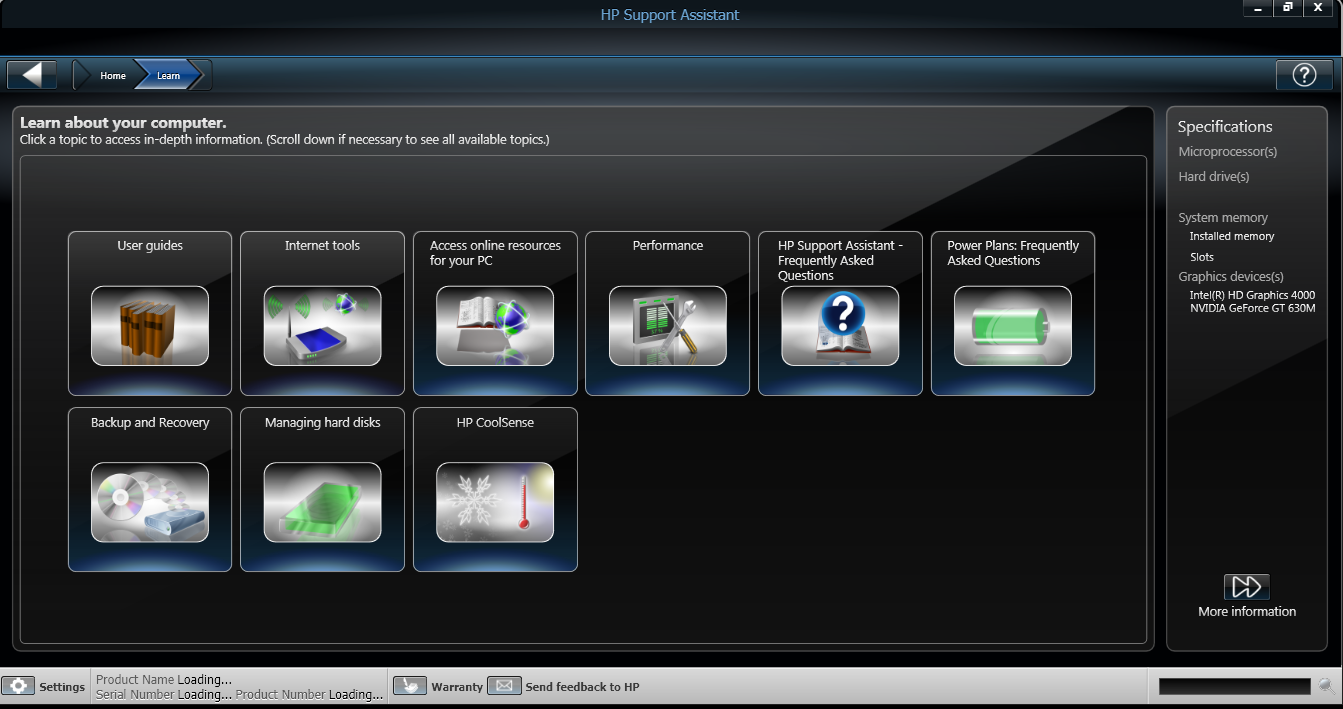Click the Internet tools router icon
Screen dimensions: 1343x709
[x=322, y=325]
